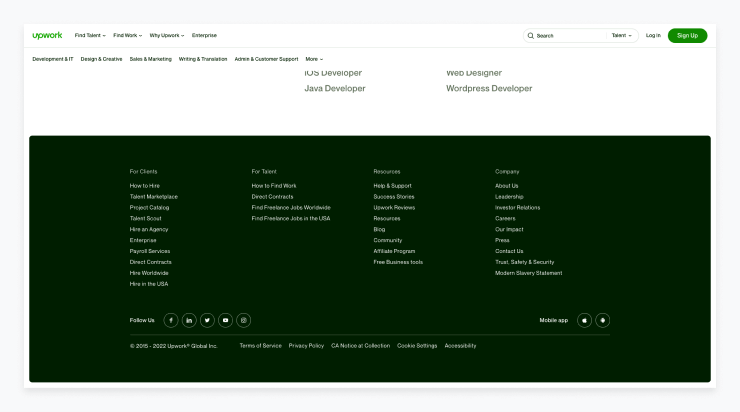Screen dimensions: 740x412
Task: Expand the Why Upwork menu
Action: (x=167, y=35)
